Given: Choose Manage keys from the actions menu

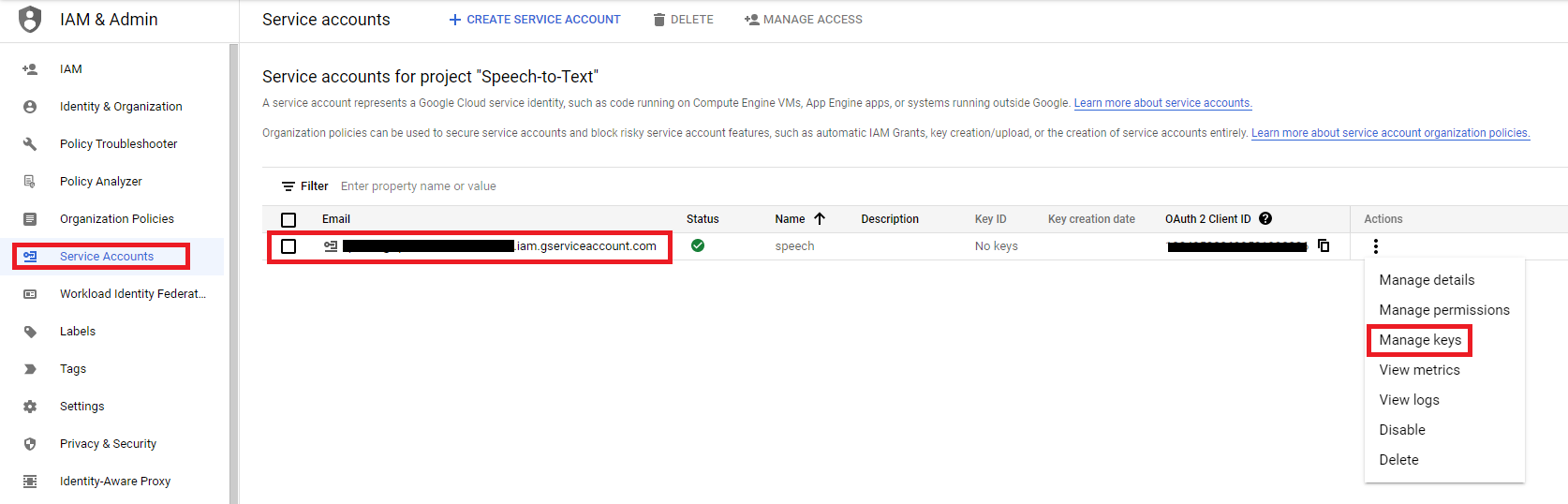Looking at the screenshot, I should pos(1420,340).
